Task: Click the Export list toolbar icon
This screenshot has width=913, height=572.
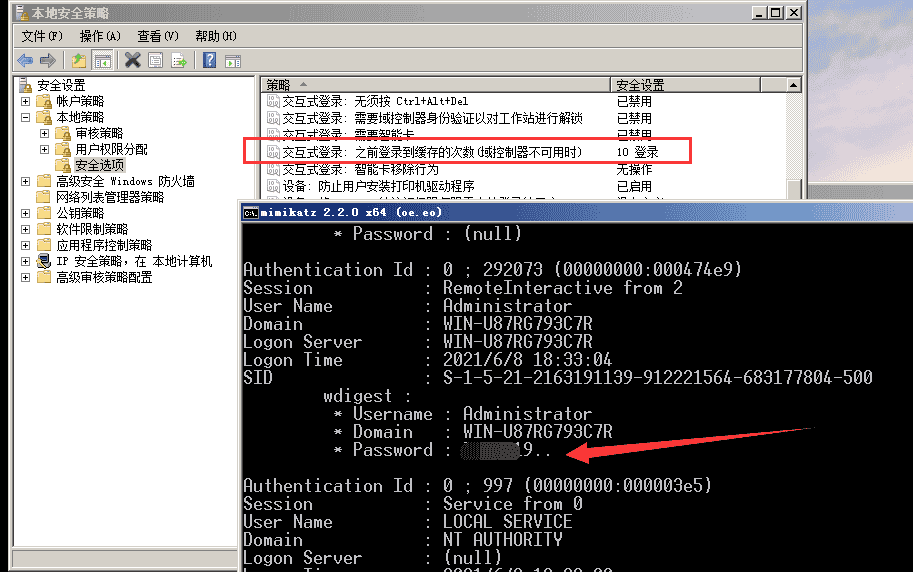Action: [x=179, y=60]
